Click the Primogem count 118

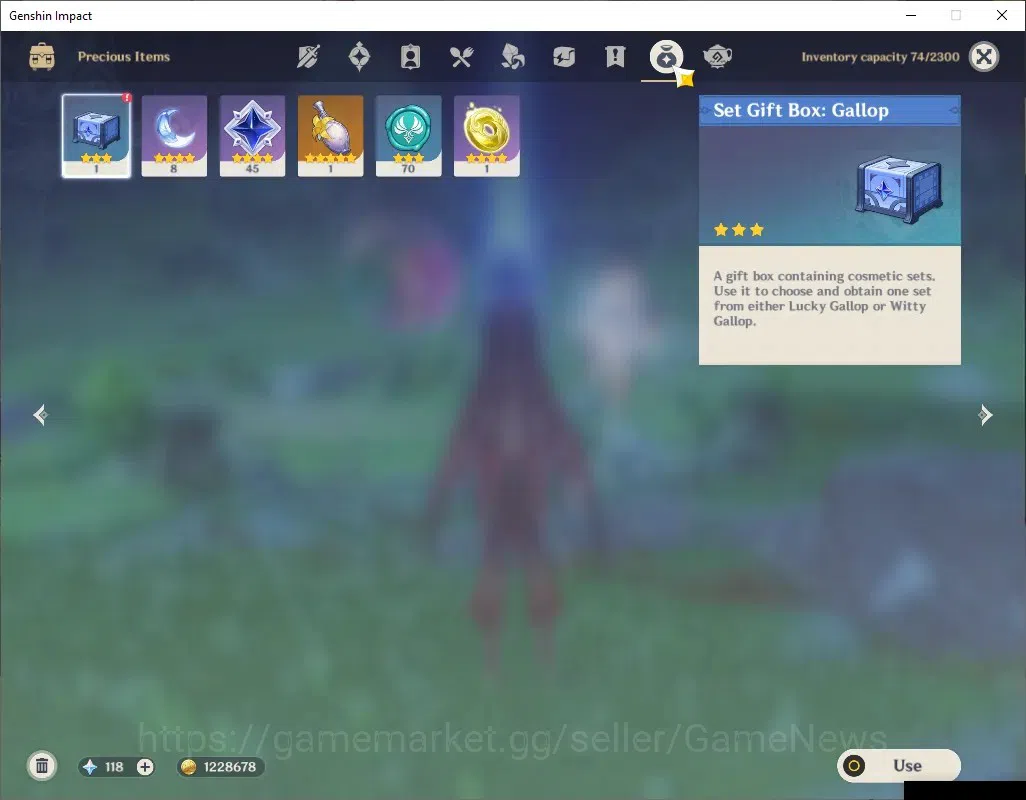pos(114,767)
